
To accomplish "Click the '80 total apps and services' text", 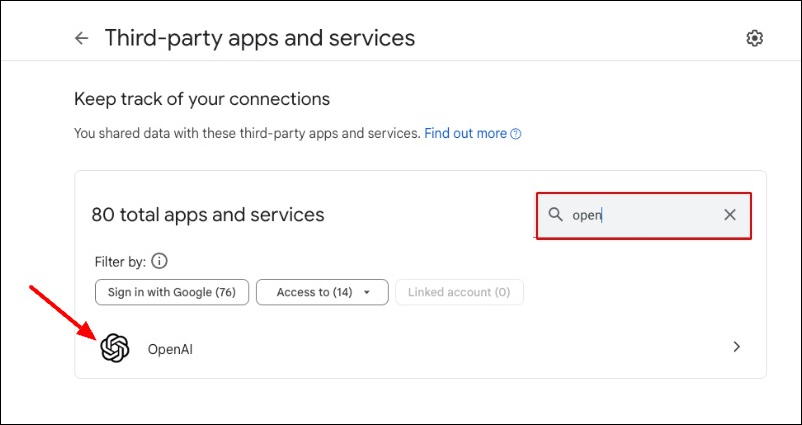I will coord(208,215).
